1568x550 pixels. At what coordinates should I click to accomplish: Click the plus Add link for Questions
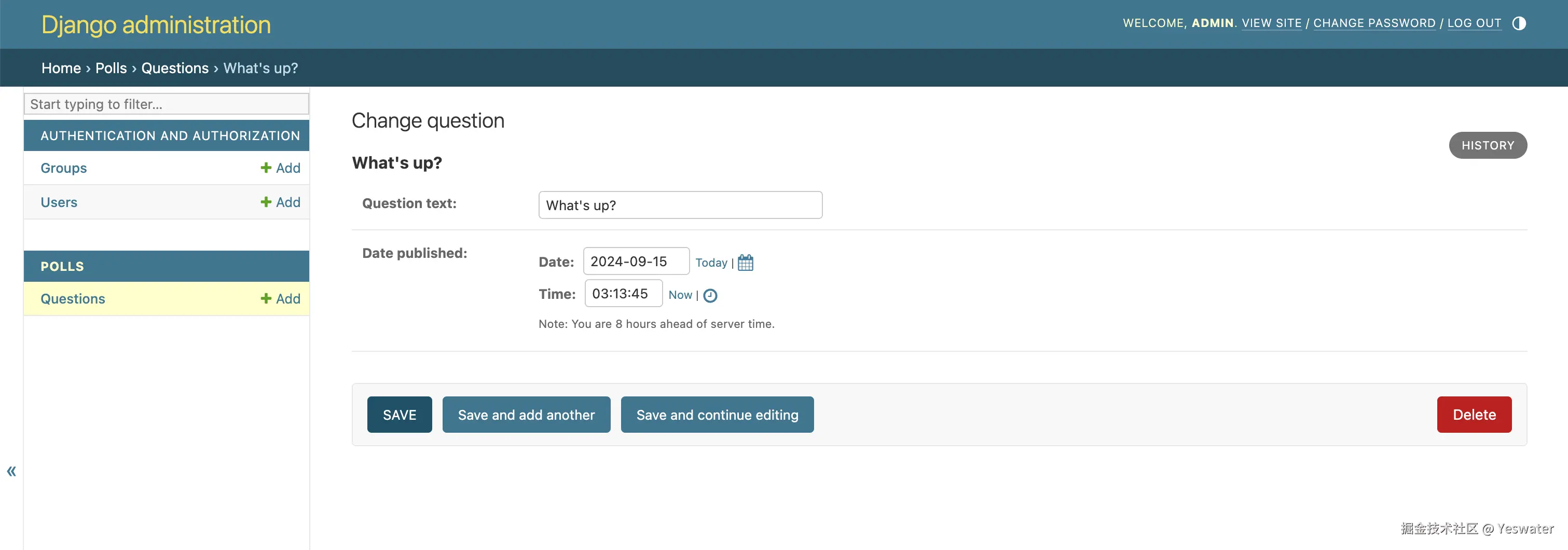pos(280,299)
